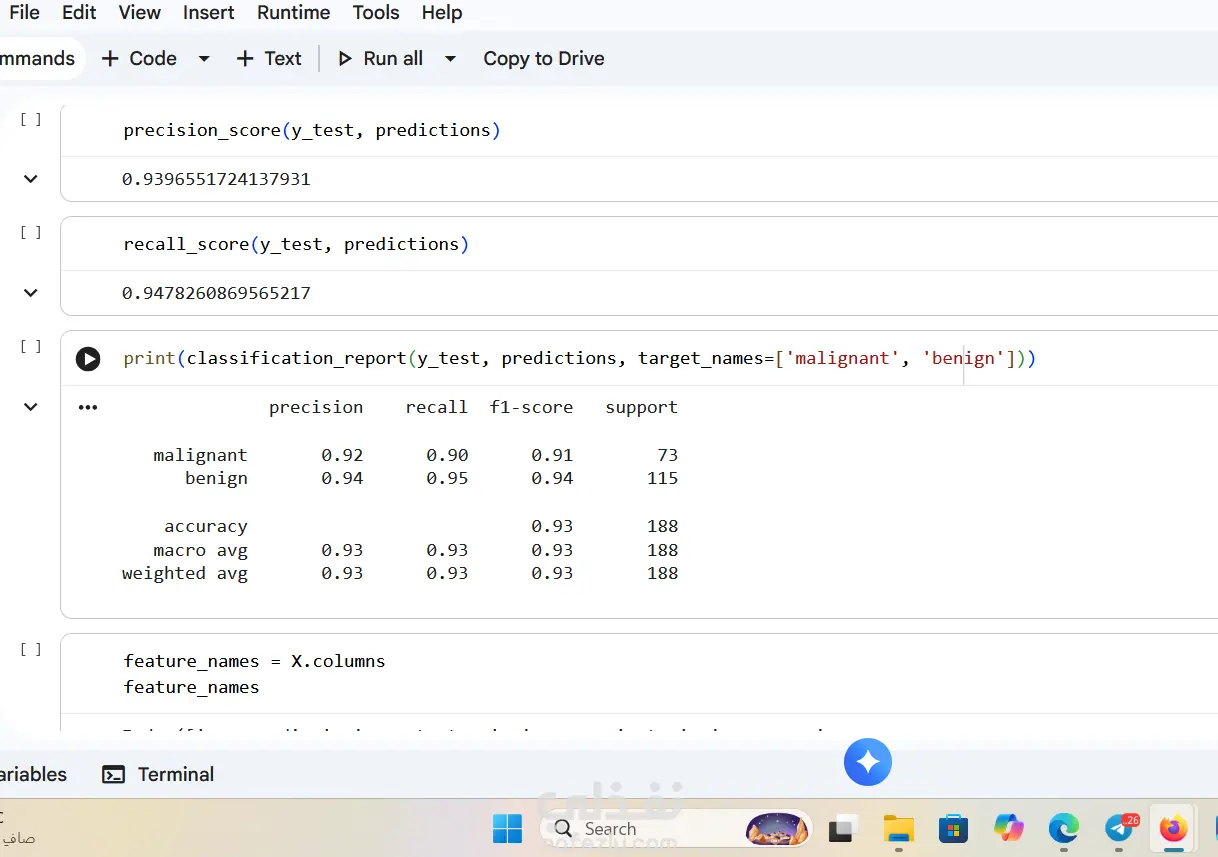Collapse the precision_score cell output
The width and height of the screenshot is (1218, 857).
(31, 179)
